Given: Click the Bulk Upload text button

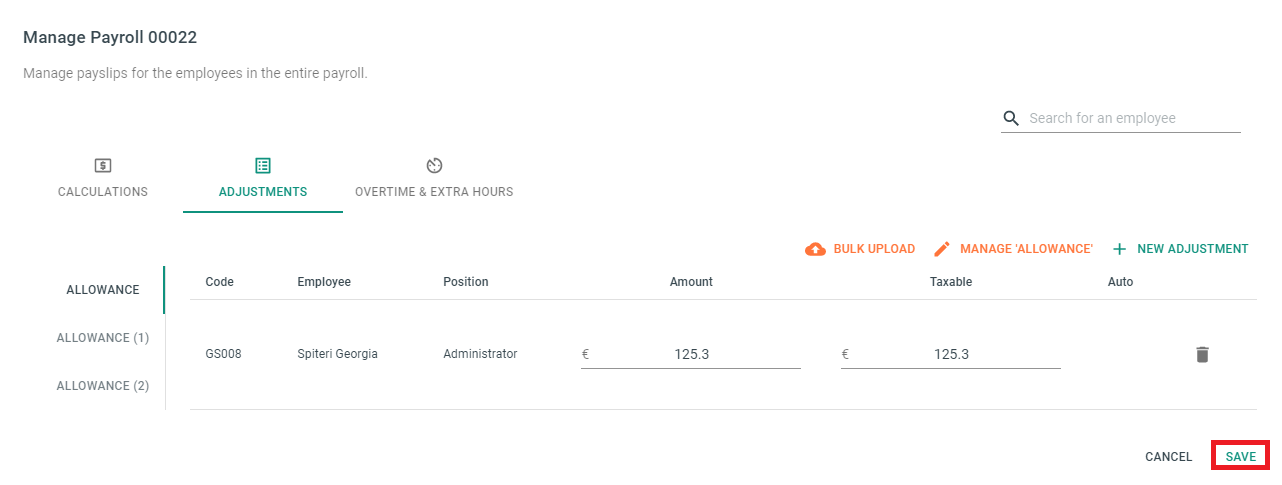Looking at the screenshot, I should [x=874, y=249].
